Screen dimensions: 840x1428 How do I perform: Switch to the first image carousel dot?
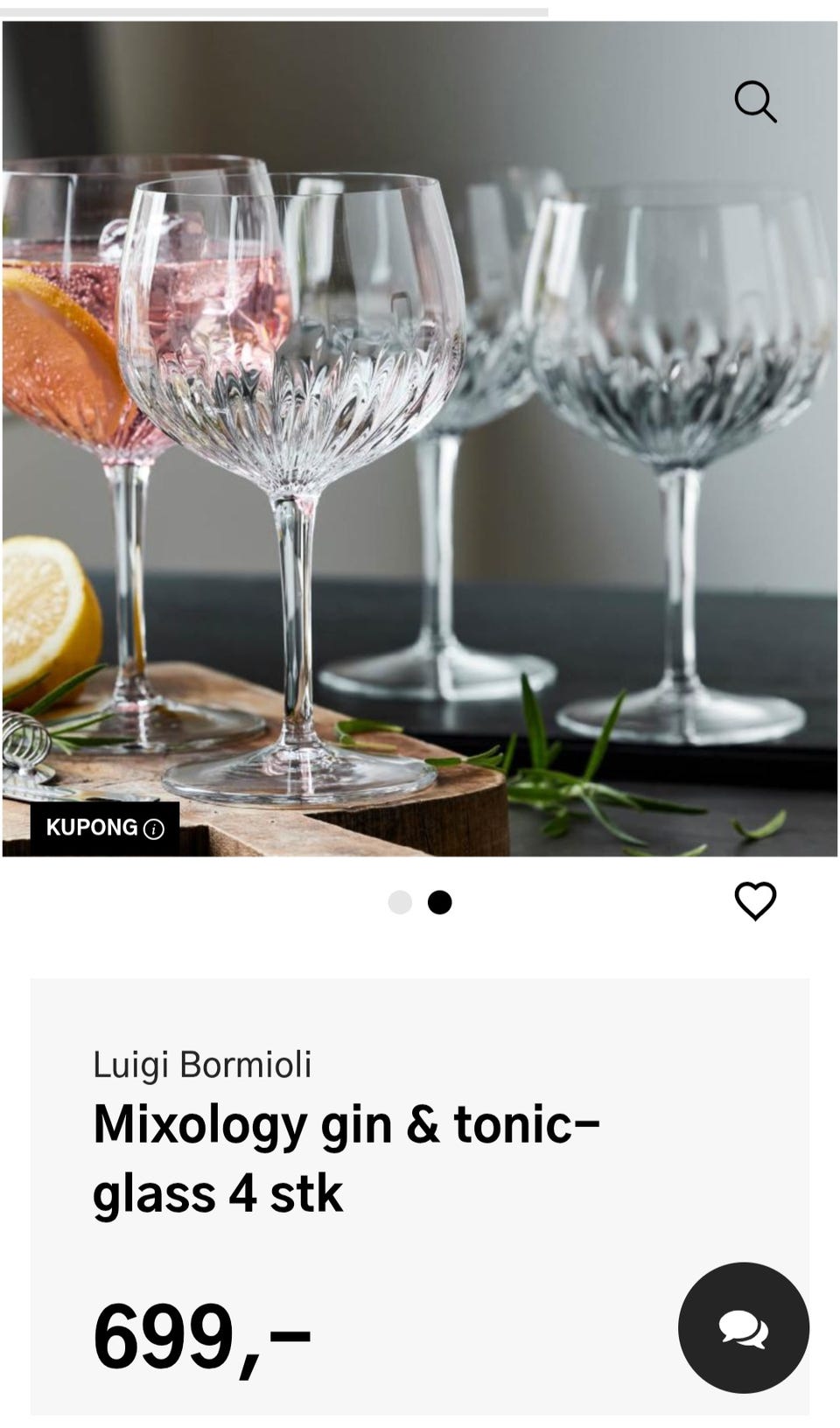coord(400,902)
